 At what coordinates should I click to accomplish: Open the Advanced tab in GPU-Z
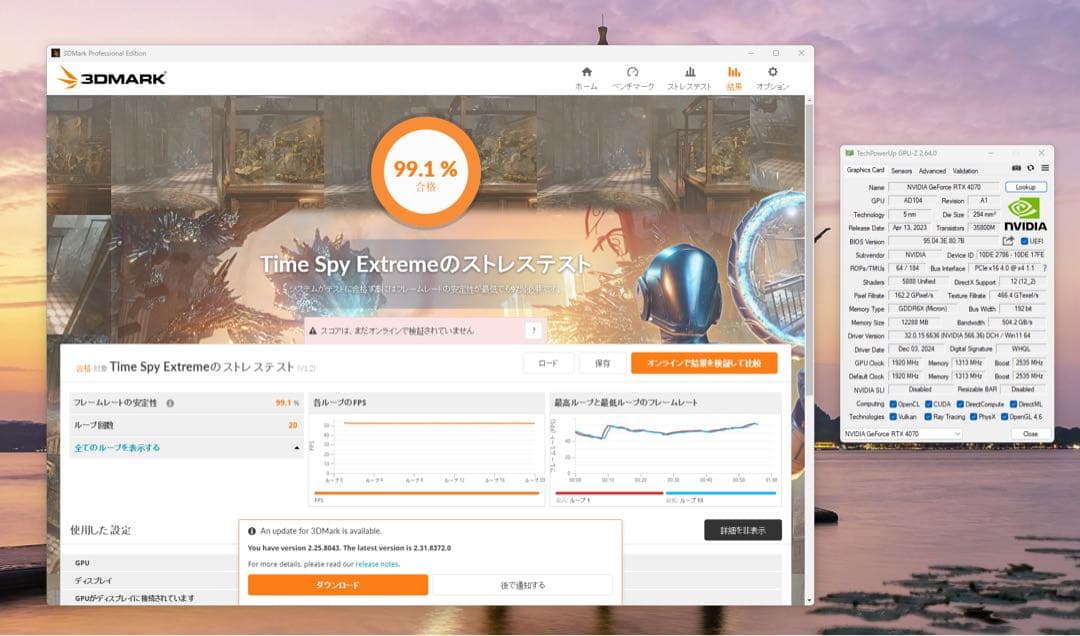click(932, 171)
